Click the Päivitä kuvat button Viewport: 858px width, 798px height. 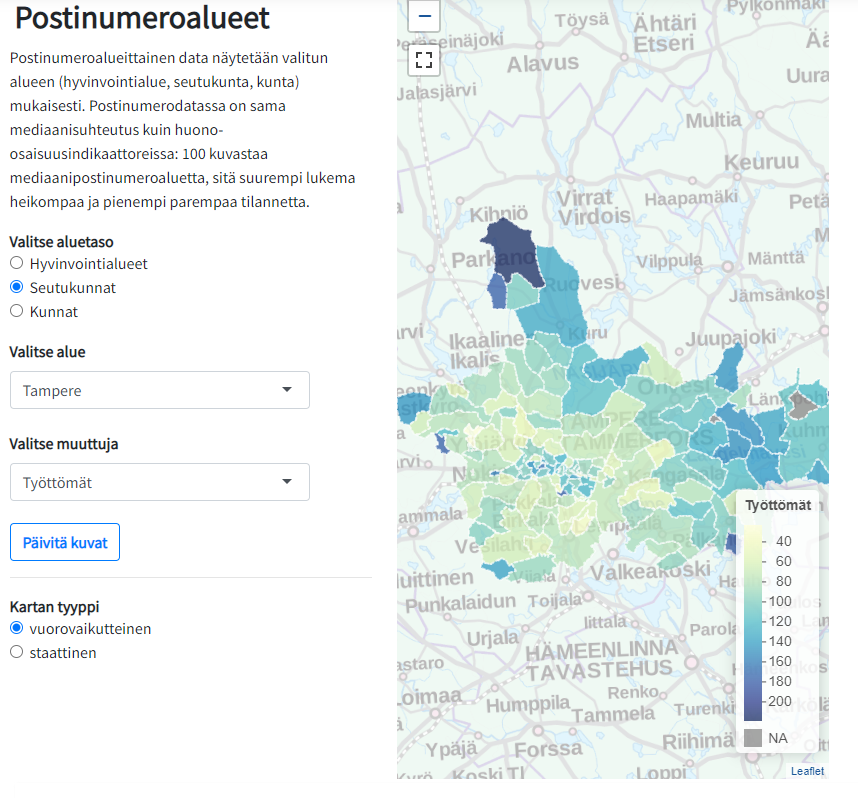tap(65, 542)
